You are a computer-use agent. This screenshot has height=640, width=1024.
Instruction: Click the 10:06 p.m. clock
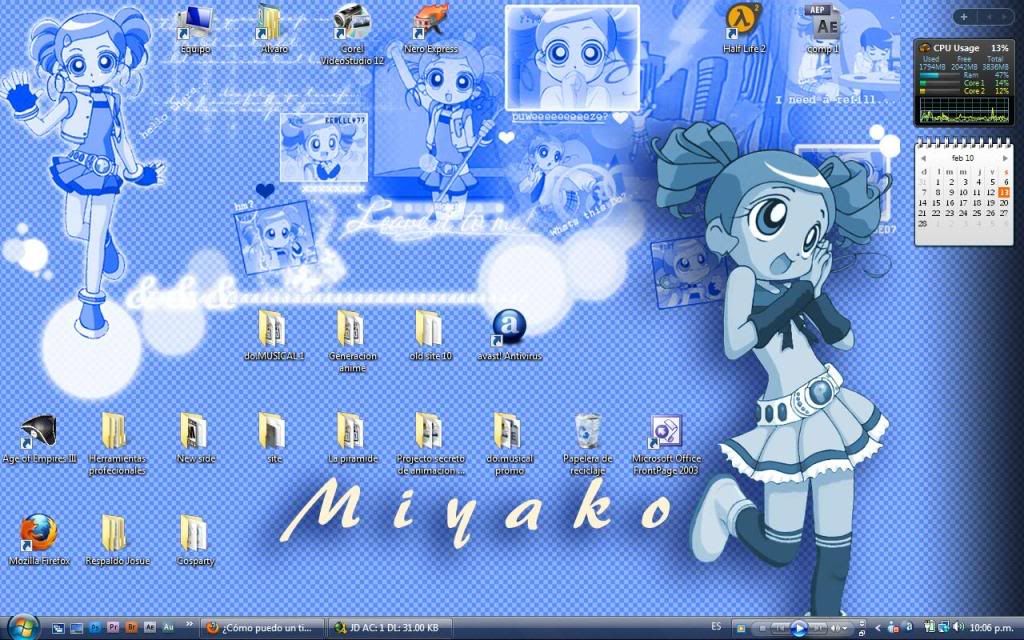[x=991, y=628]
